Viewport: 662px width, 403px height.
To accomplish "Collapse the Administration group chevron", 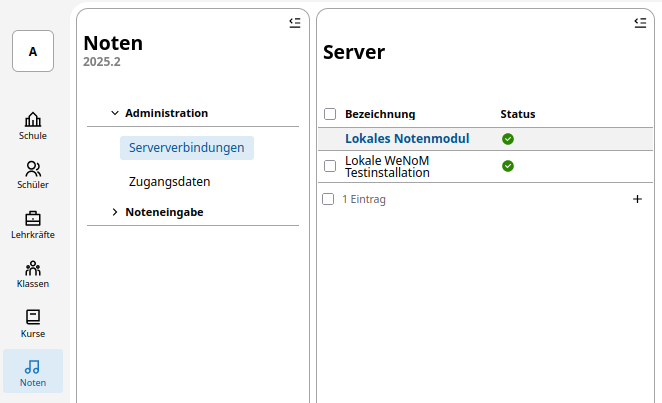I will [x=115, y=113].
